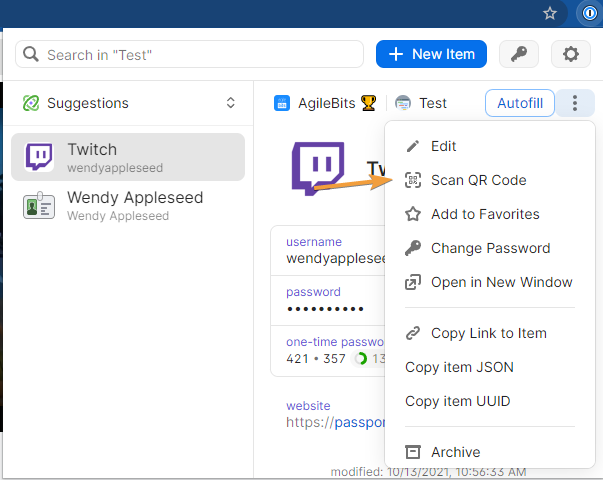Select Open in New Window

tap(501, 282)
